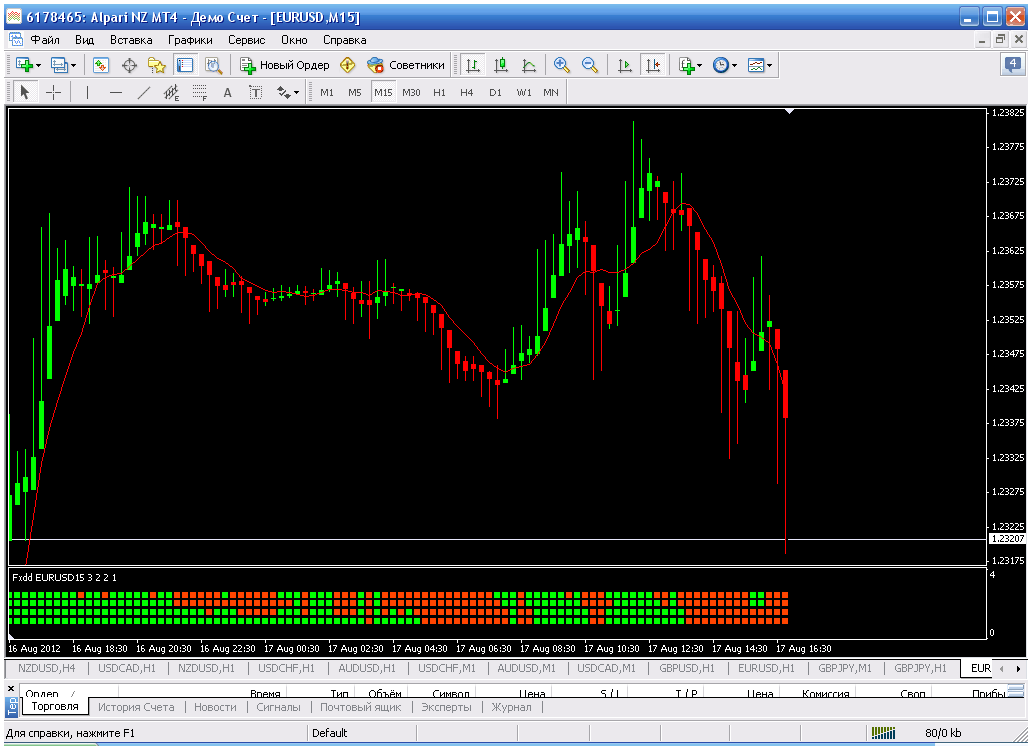Open the Графики menu
The height and width of the screenshot is (746, 1032).
pyautogui.click(x=190, y=40)
